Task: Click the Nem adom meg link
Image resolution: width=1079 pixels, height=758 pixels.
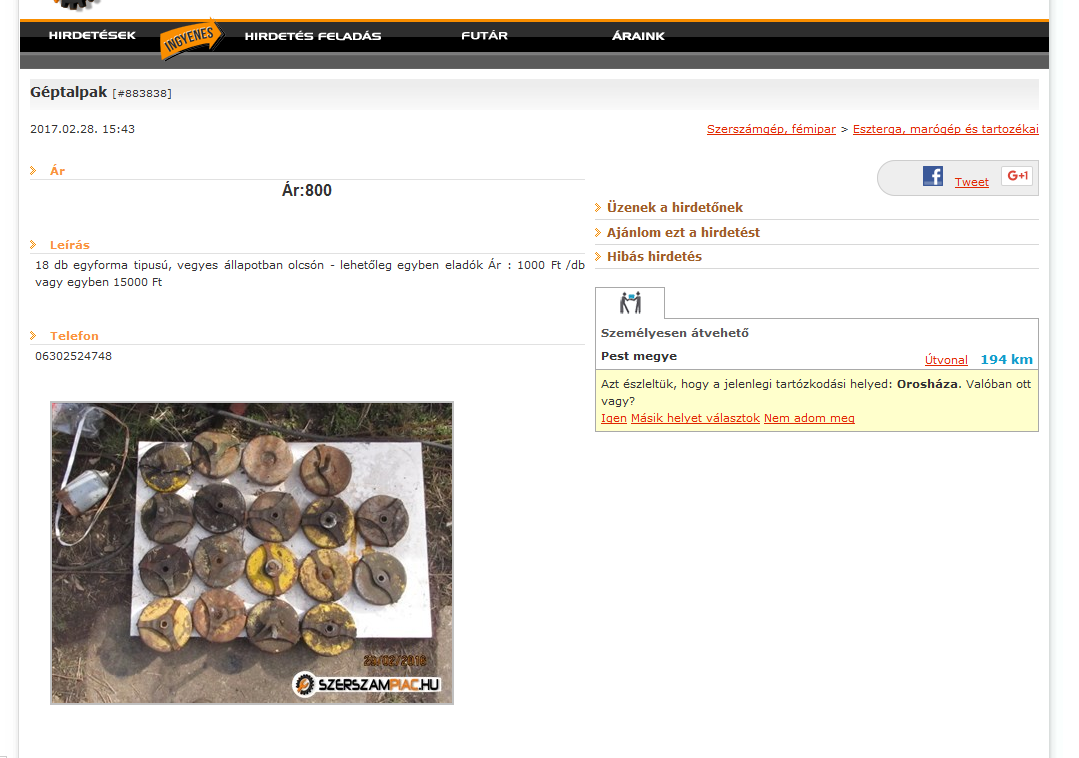Action: [809, 418]
